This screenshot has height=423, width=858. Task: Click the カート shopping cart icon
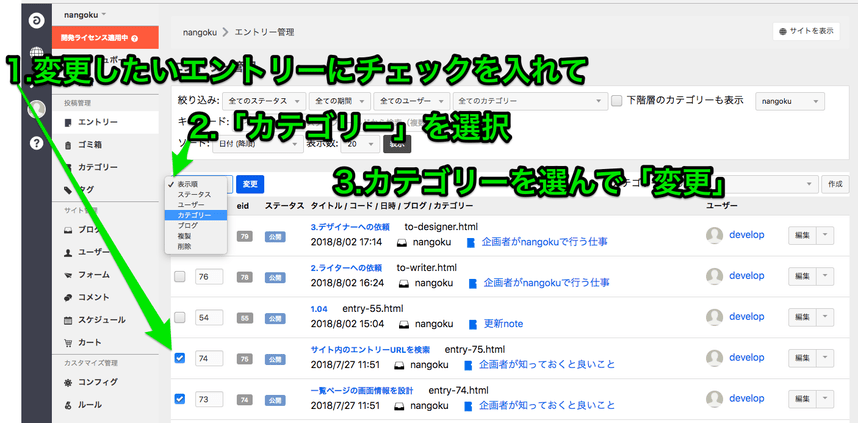(68, 342)
